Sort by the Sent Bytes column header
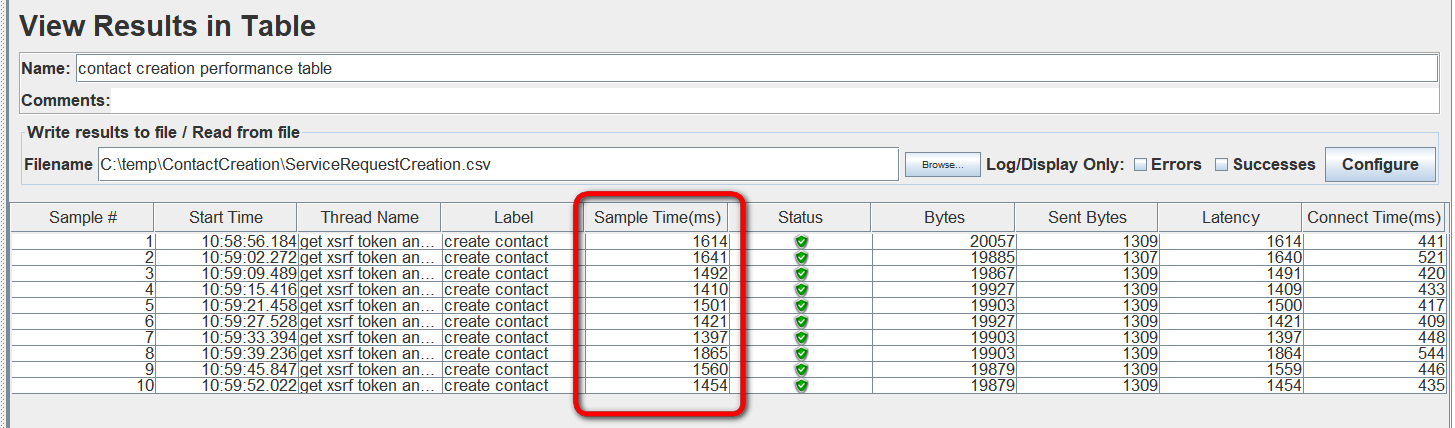Screen dimensions: 1455x428 [x=1086, y=217]
